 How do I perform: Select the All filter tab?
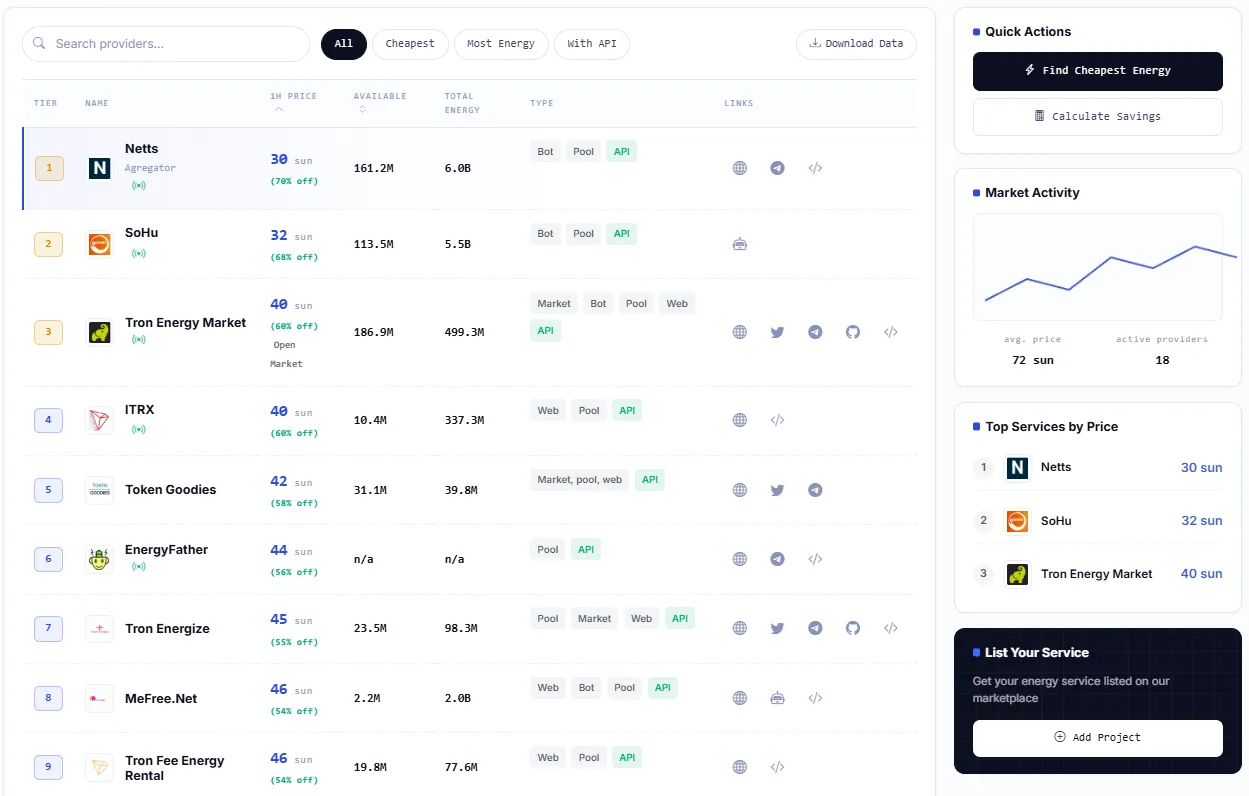pos(344,44)
